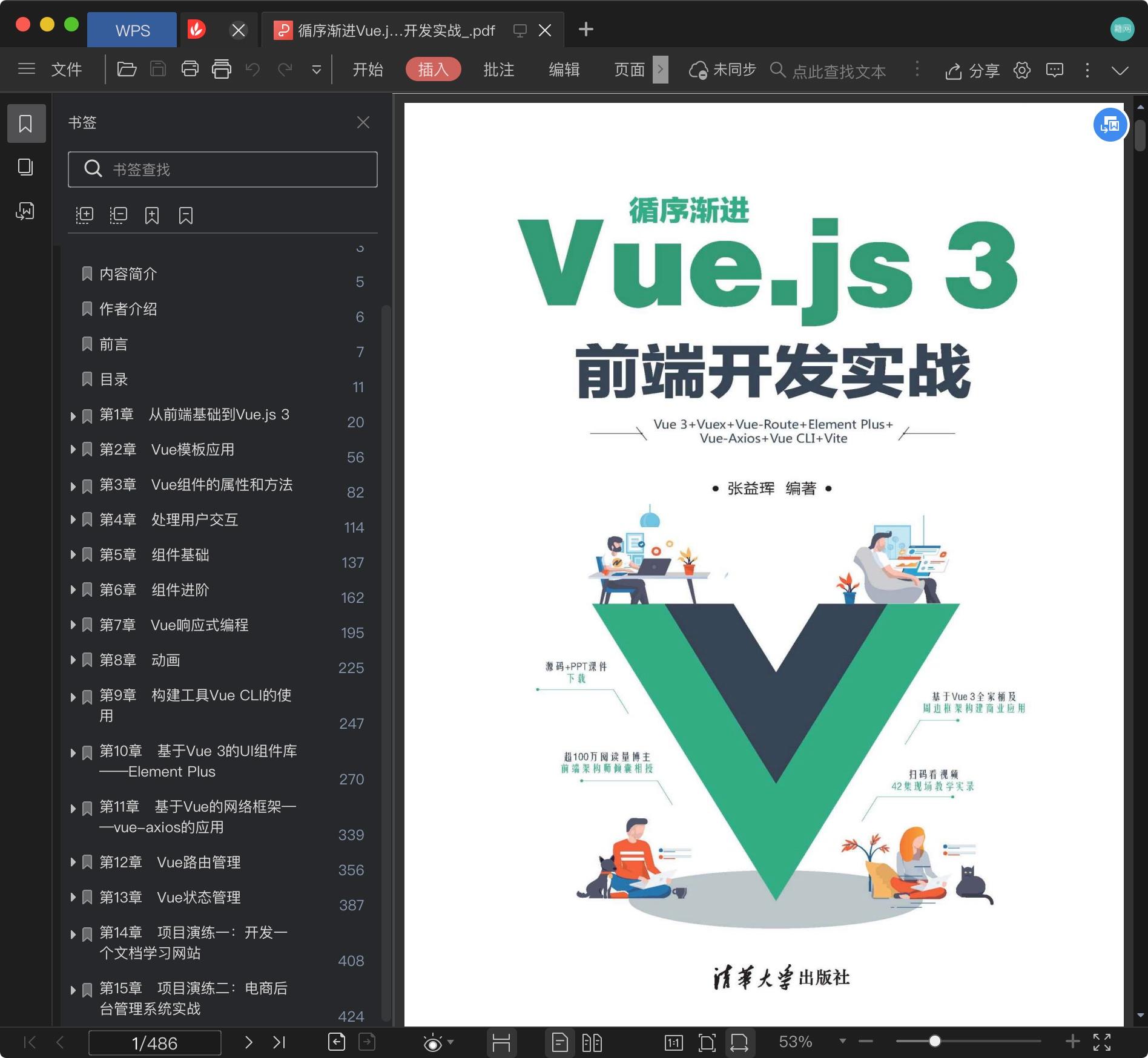Image resolution: width=1148 pixels, height=1058 pixels.
Task: Open the 编辑 tab
Action: pyautogui.click(x=564, y=70)
